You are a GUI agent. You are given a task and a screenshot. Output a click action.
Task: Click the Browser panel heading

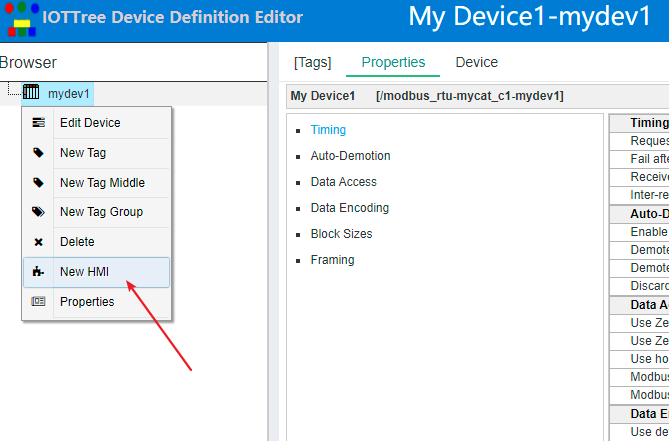coord(28,63)
